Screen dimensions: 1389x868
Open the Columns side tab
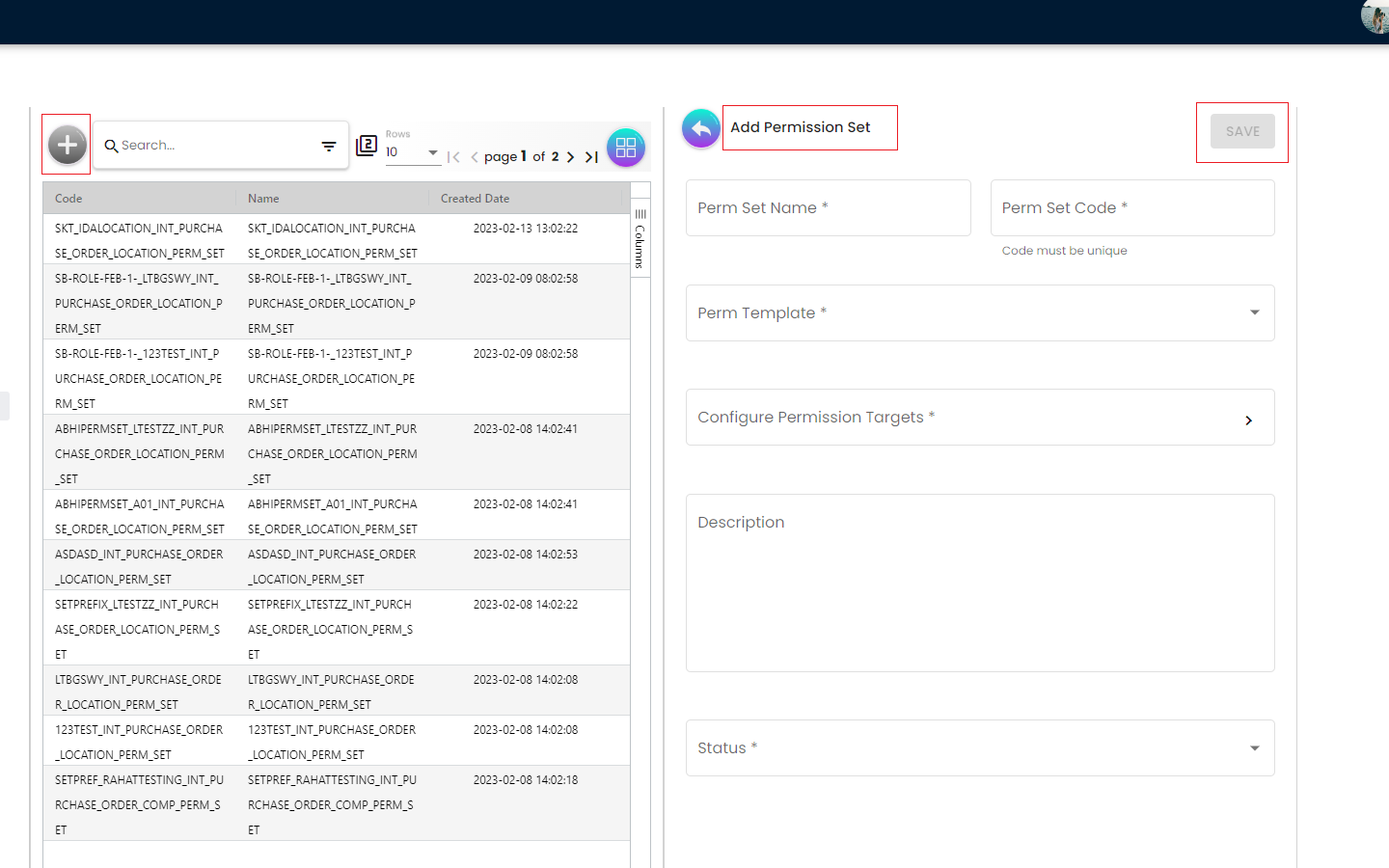pyautogui.click(x=640, y=239)
